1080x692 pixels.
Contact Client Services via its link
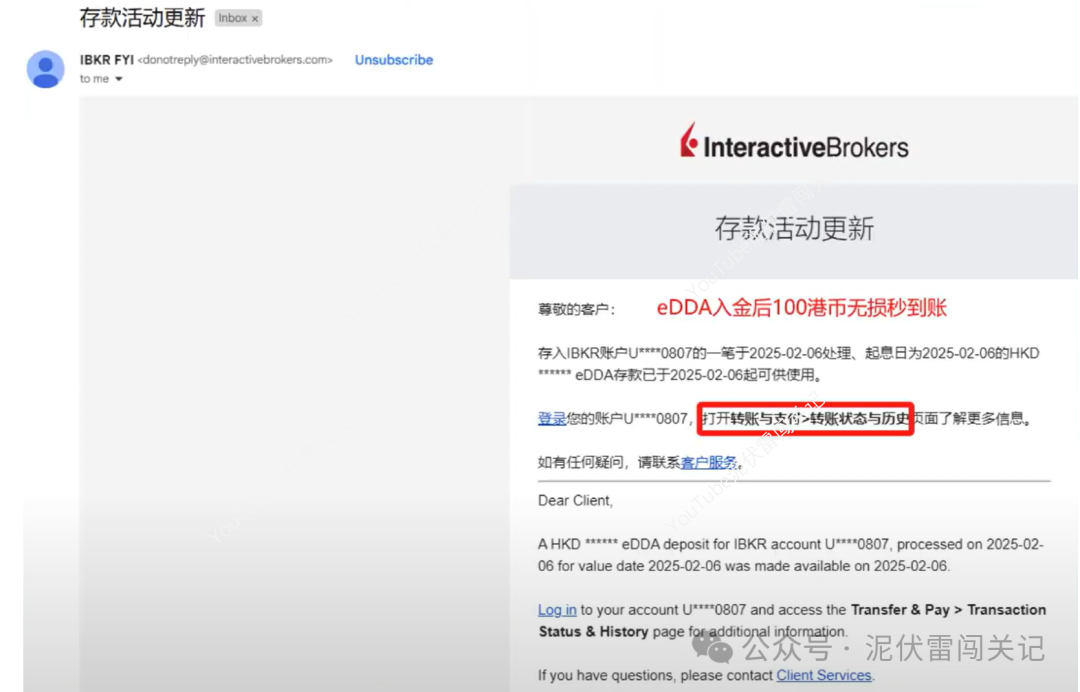(x=823, y=675)
